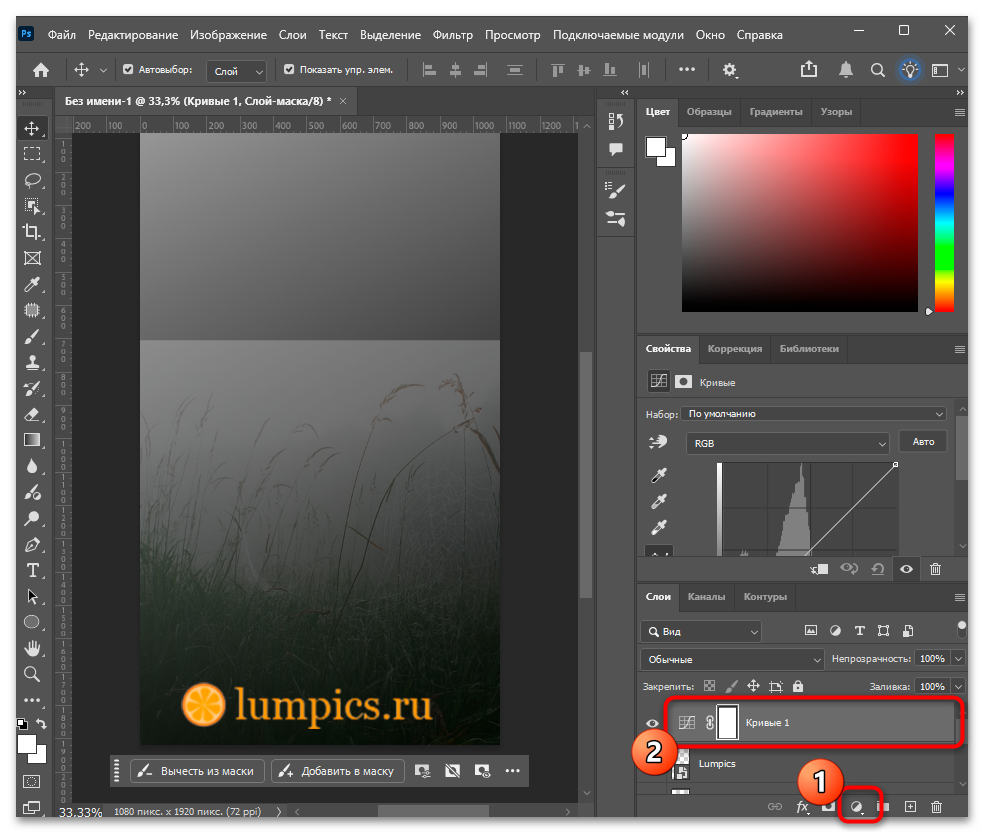Select the Hand tool
Viewport: 984px width, 833px height.
[x=32, y=648]
